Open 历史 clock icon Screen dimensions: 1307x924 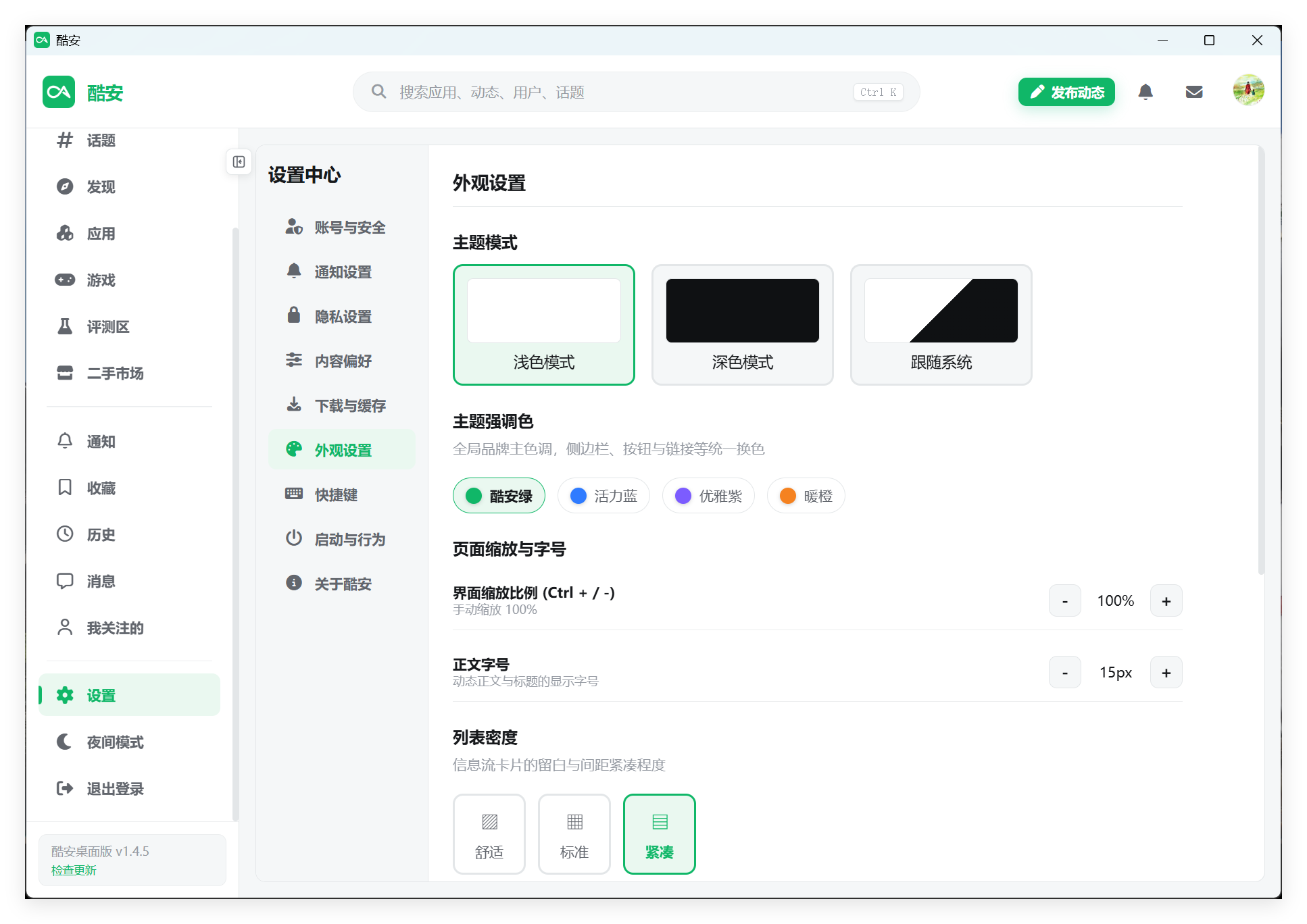pyautogui.click(x=65, y=534)
